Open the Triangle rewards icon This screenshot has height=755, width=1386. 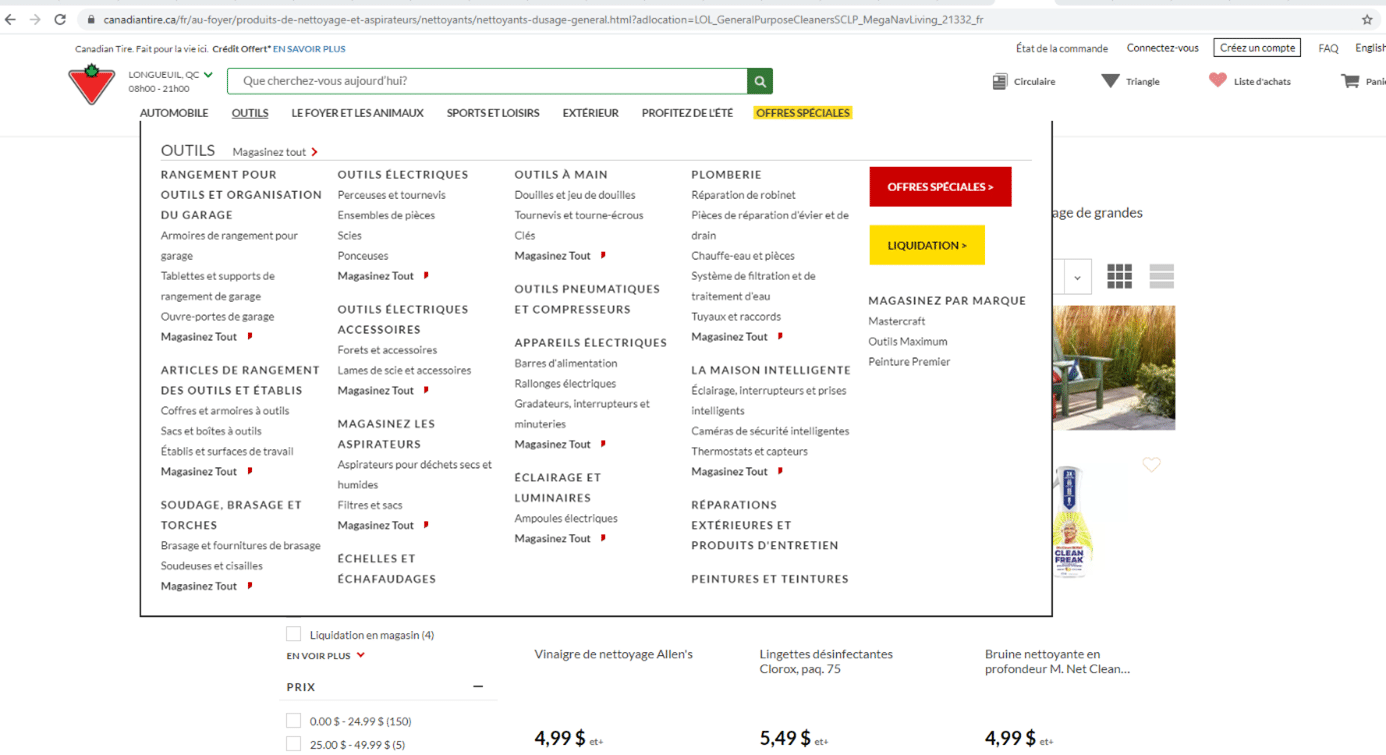click(x=1110, y=81)
